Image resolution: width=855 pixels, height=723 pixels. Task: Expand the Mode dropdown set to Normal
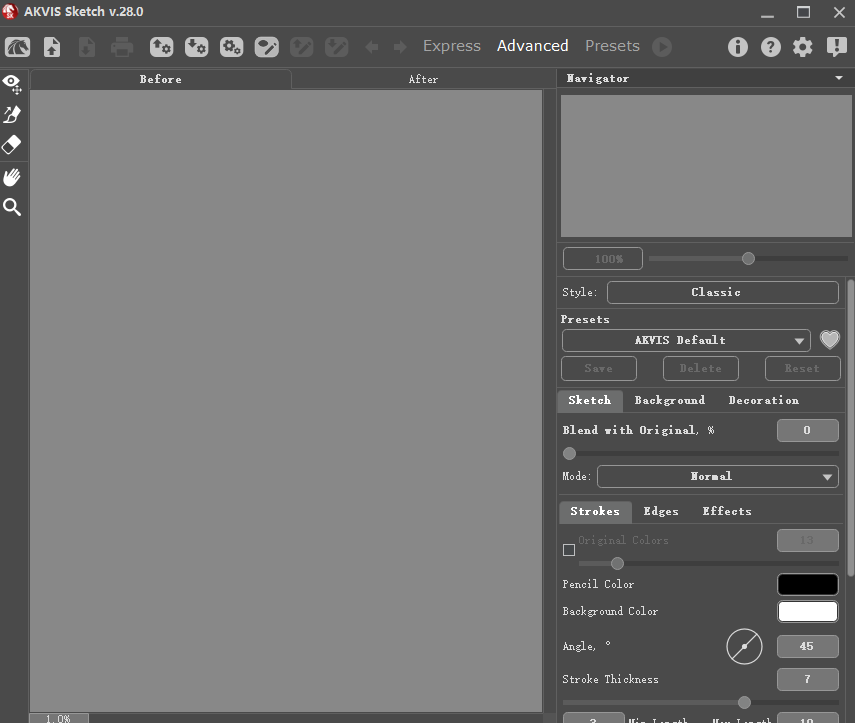pos(717,477)
